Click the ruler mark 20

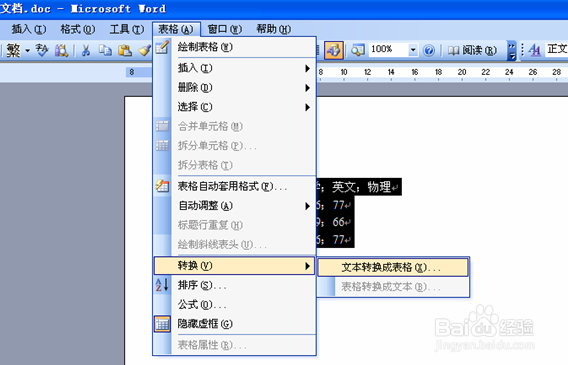(462, 72)
